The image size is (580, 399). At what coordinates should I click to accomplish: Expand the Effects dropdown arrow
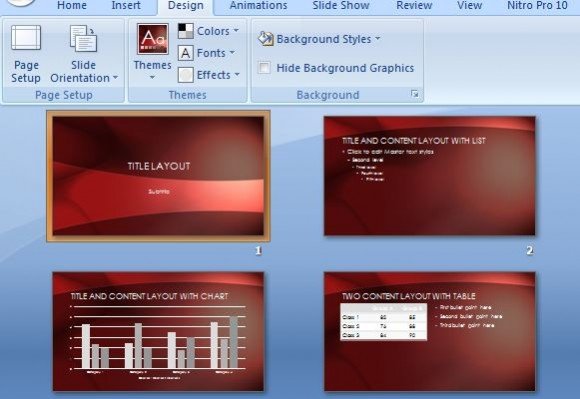click(237, 75)
